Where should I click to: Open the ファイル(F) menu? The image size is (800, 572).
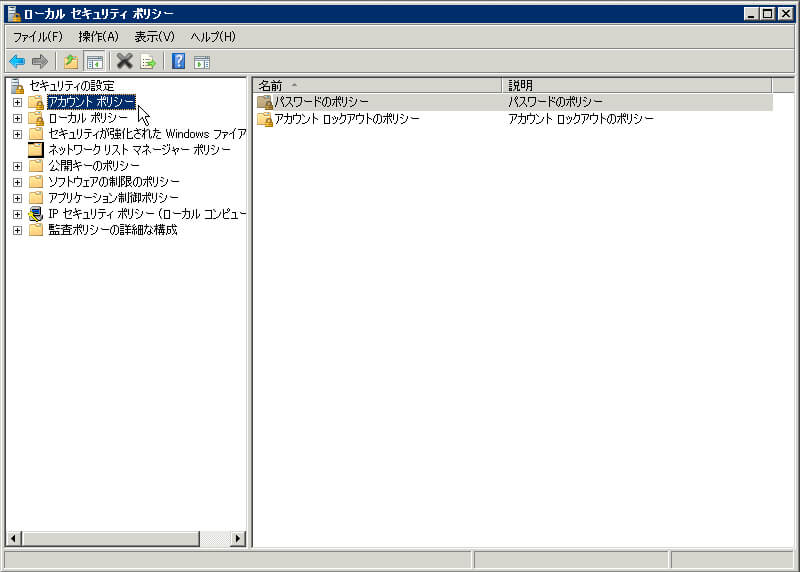coord(38,37)
